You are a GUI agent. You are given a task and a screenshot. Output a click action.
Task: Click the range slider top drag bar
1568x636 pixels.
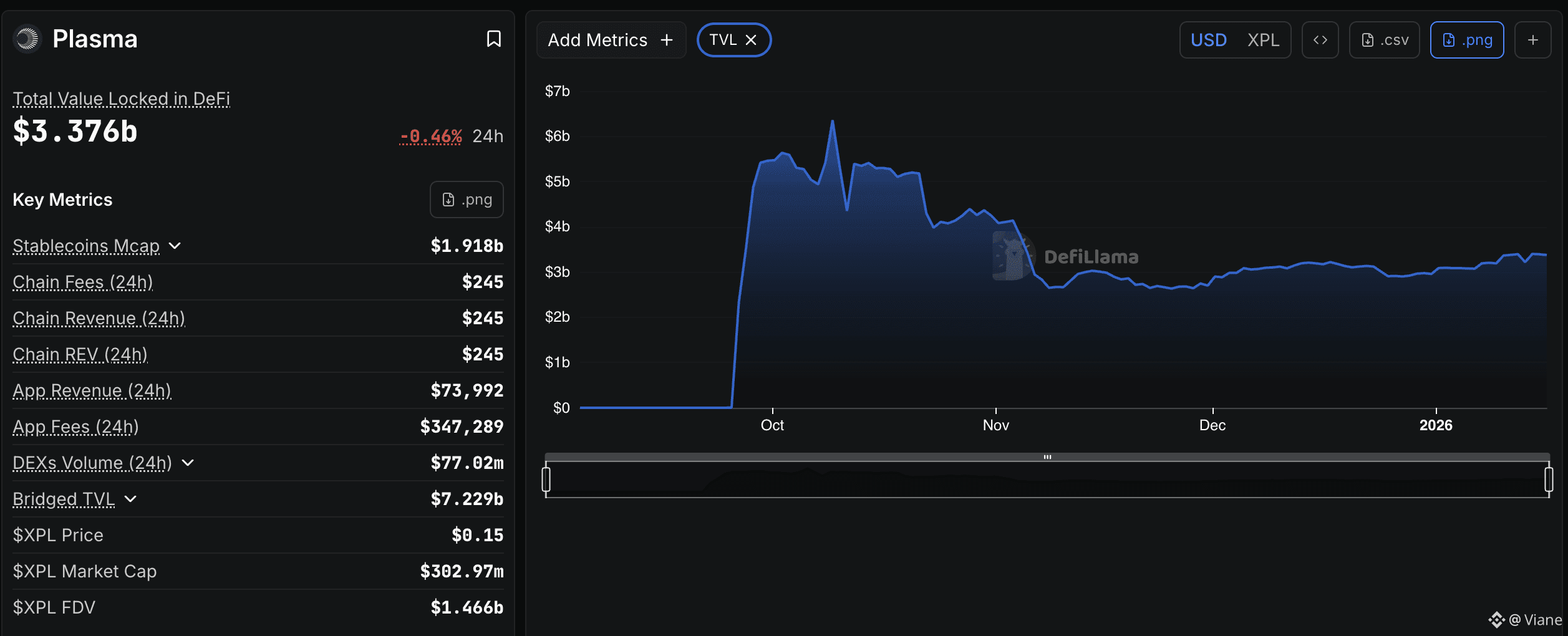click(x=1047, y=457)
